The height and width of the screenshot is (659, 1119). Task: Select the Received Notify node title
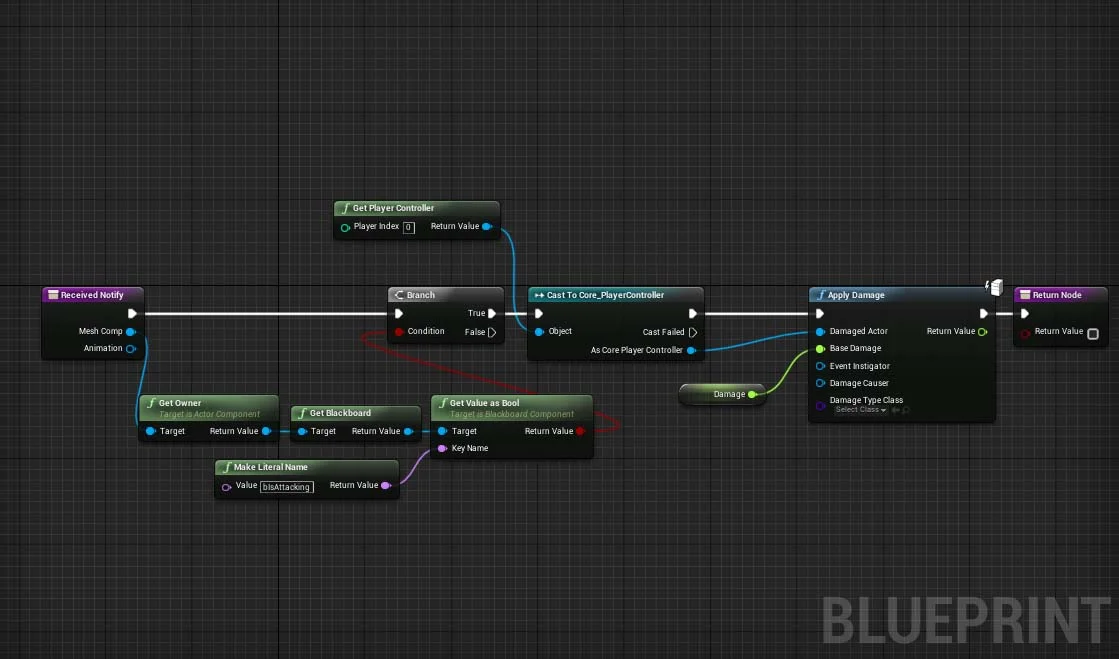tap(92, 295)
